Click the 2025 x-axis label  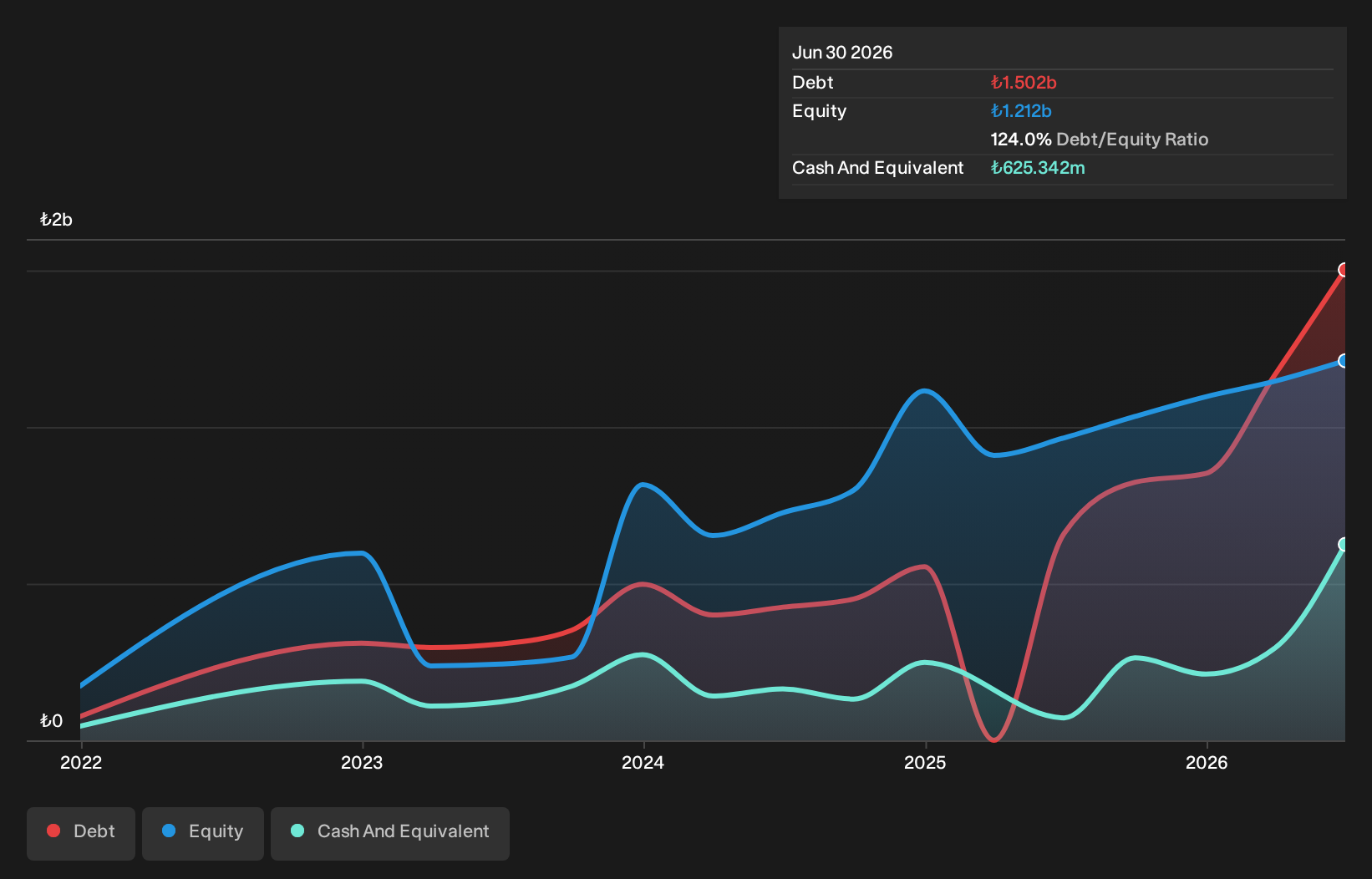tap(925, 762)
